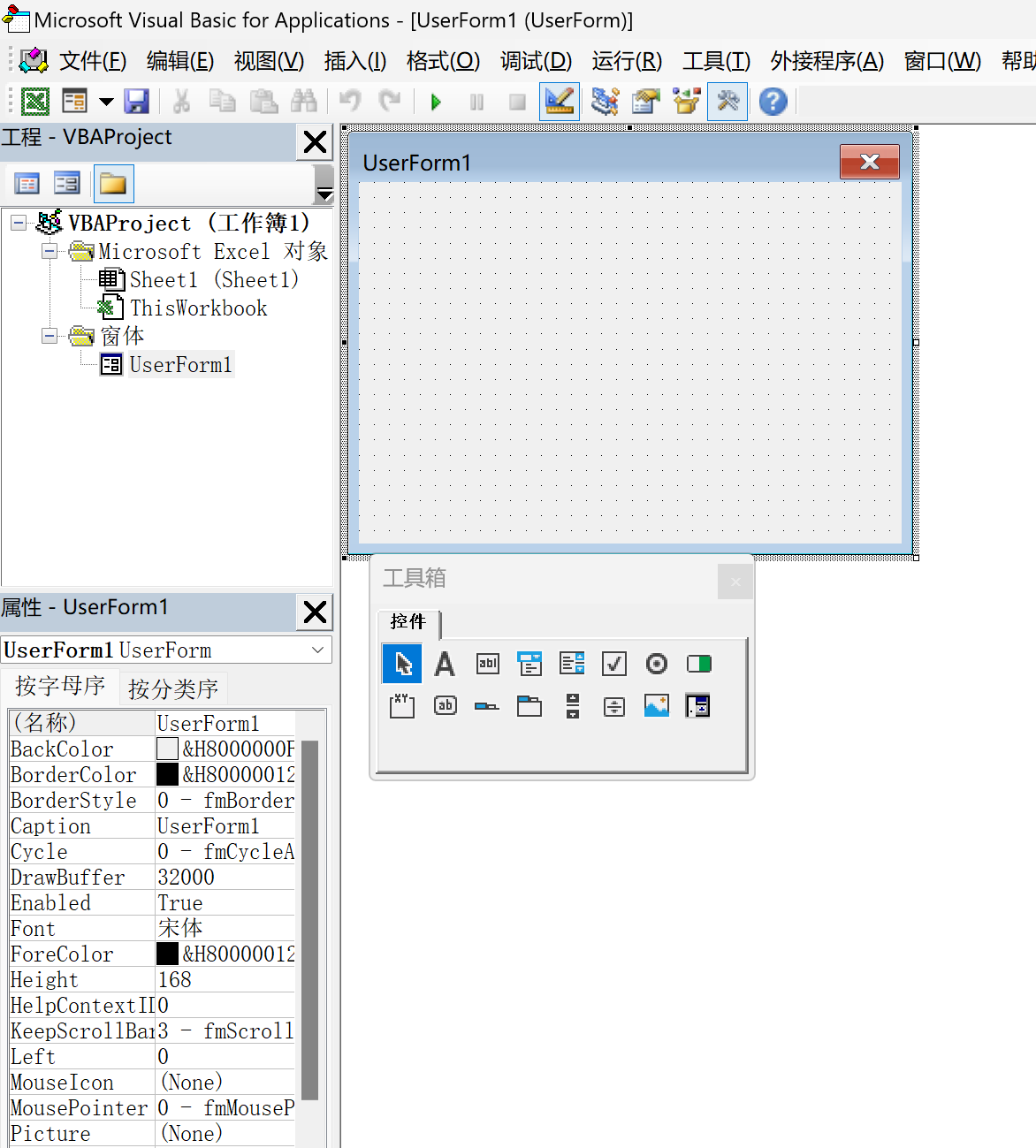
Task: Switch to the 控件 tab in the toolbox
Action: pyautogui.click(x=408, y=622)
